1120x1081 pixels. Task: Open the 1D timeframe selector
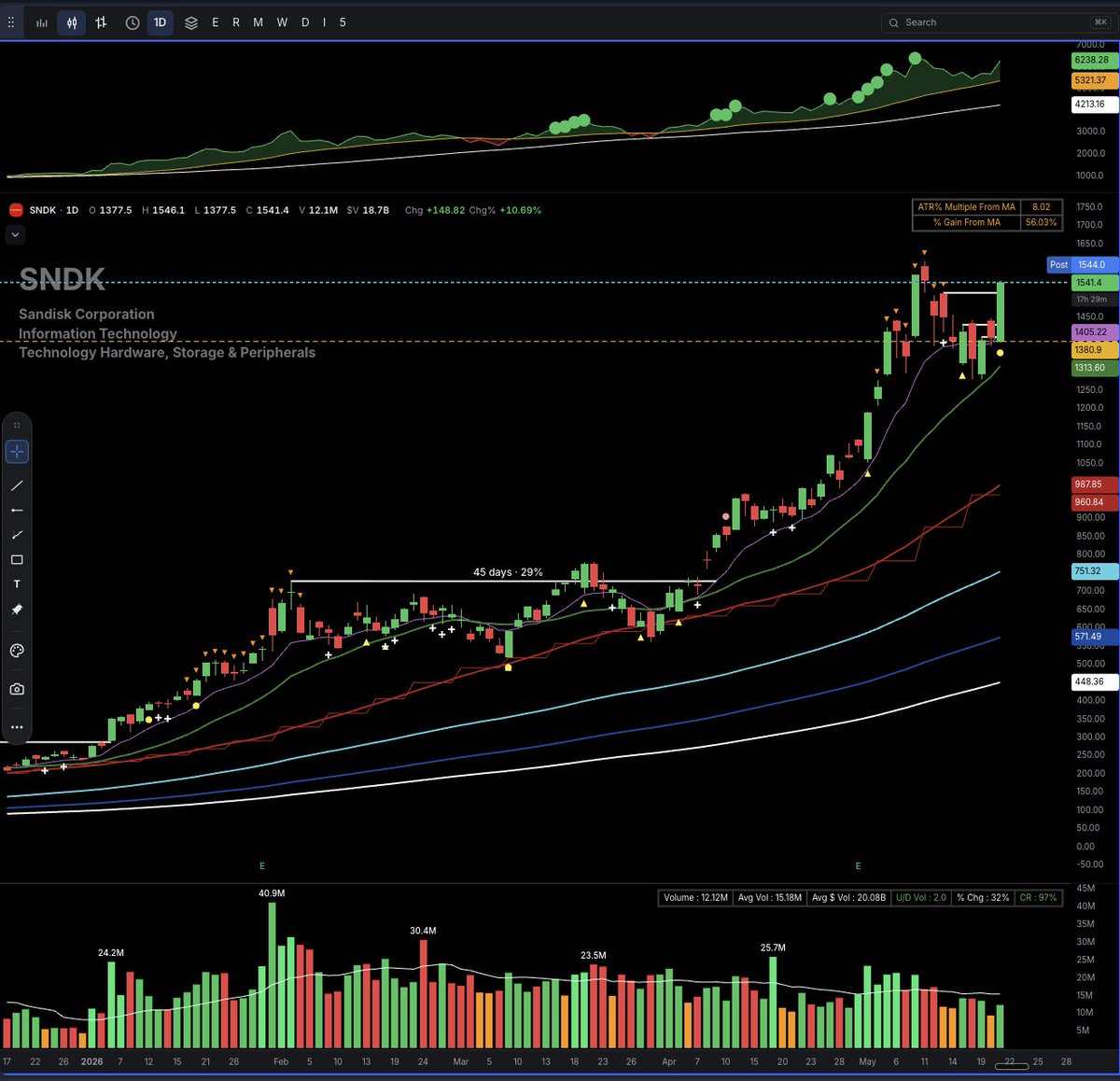tap(160, 22)
